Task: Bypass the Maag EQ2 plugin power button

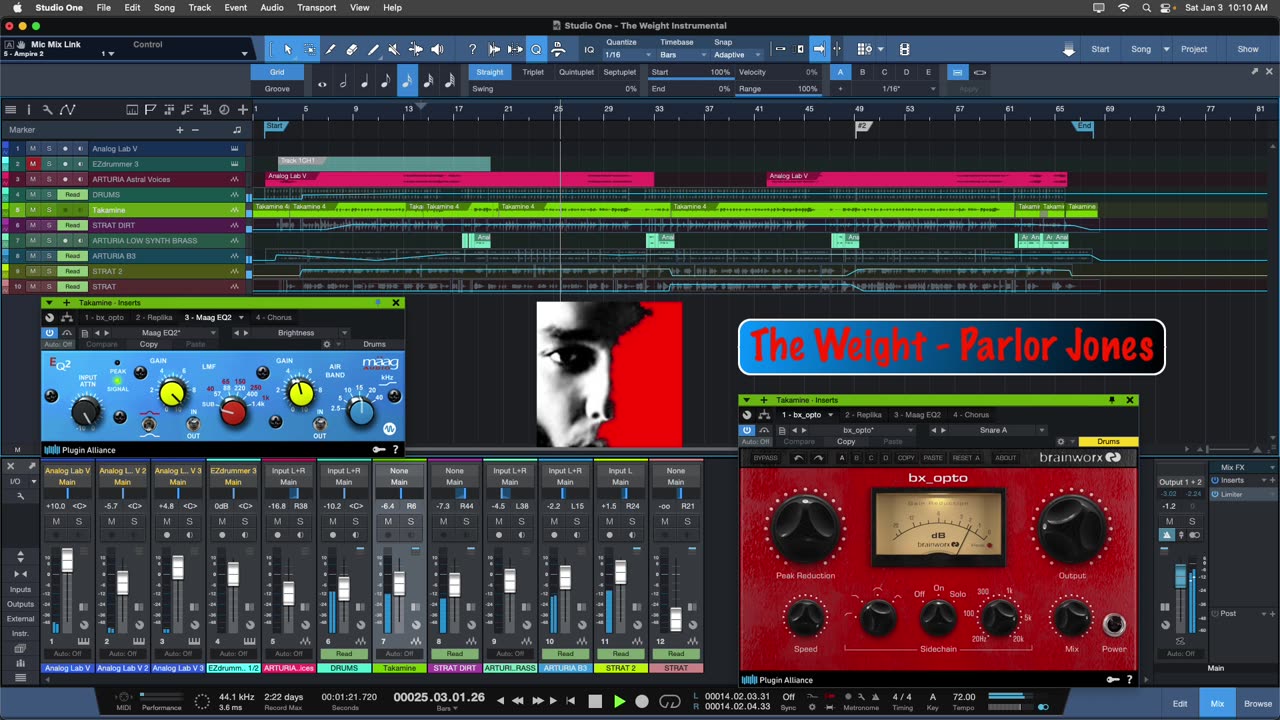Action: click(x=50, y=333)
